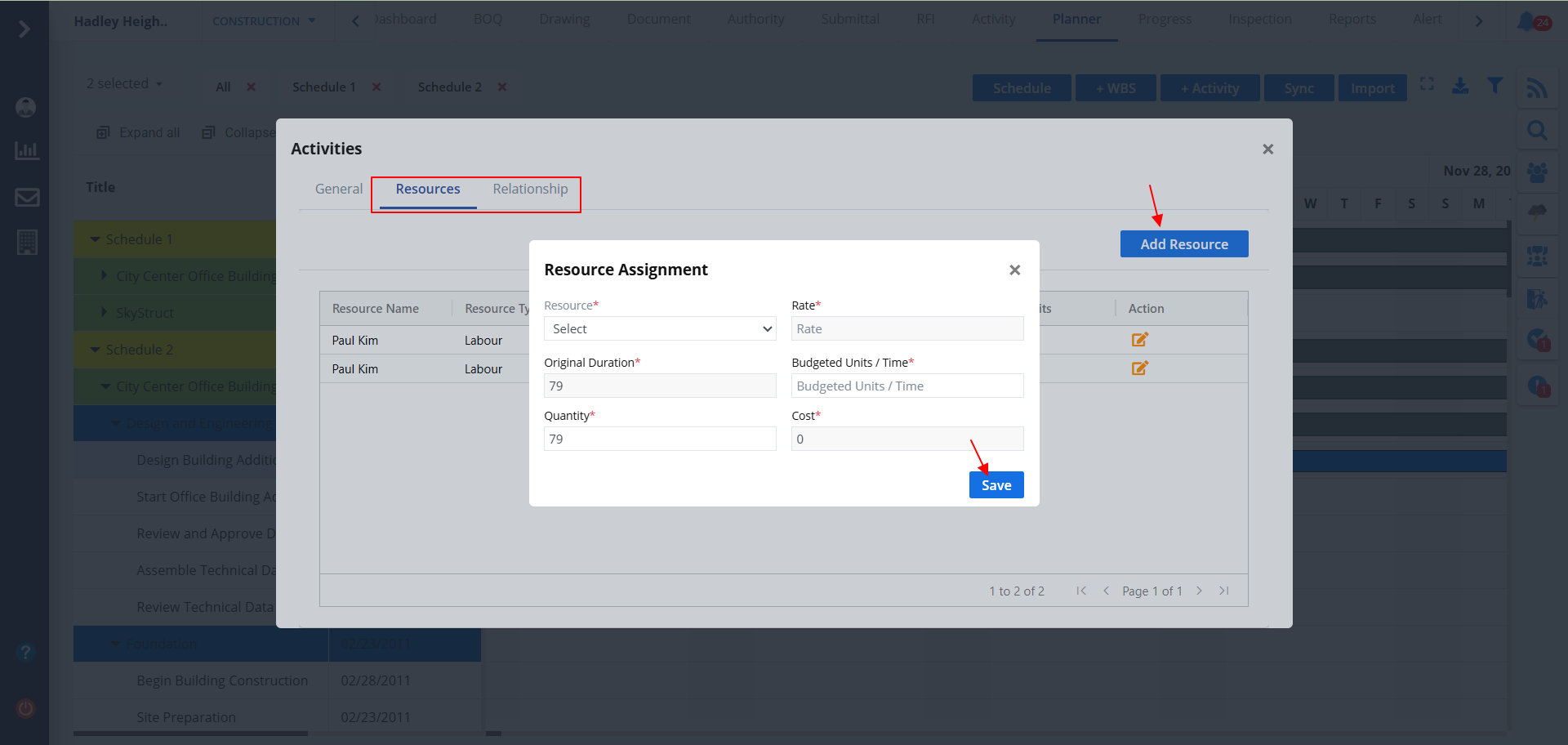Image resolution: width=1568 pixels, height=745 pixels.
Task: Click the download icon in planner toolbar
Action: click(1460, 86)
